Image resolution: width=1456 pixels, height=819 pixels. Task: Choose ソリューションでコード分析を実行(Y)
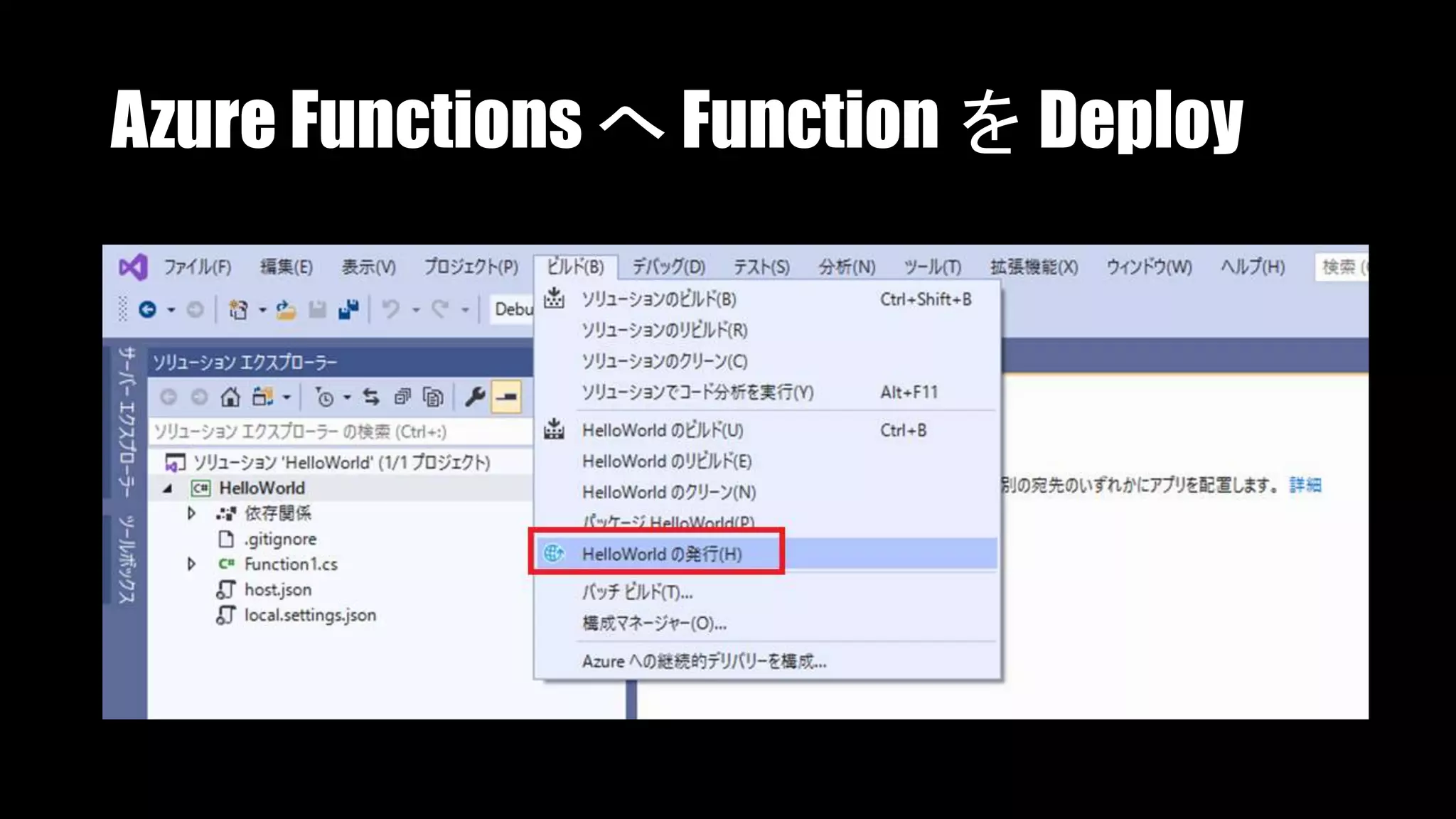coord(766,392)
